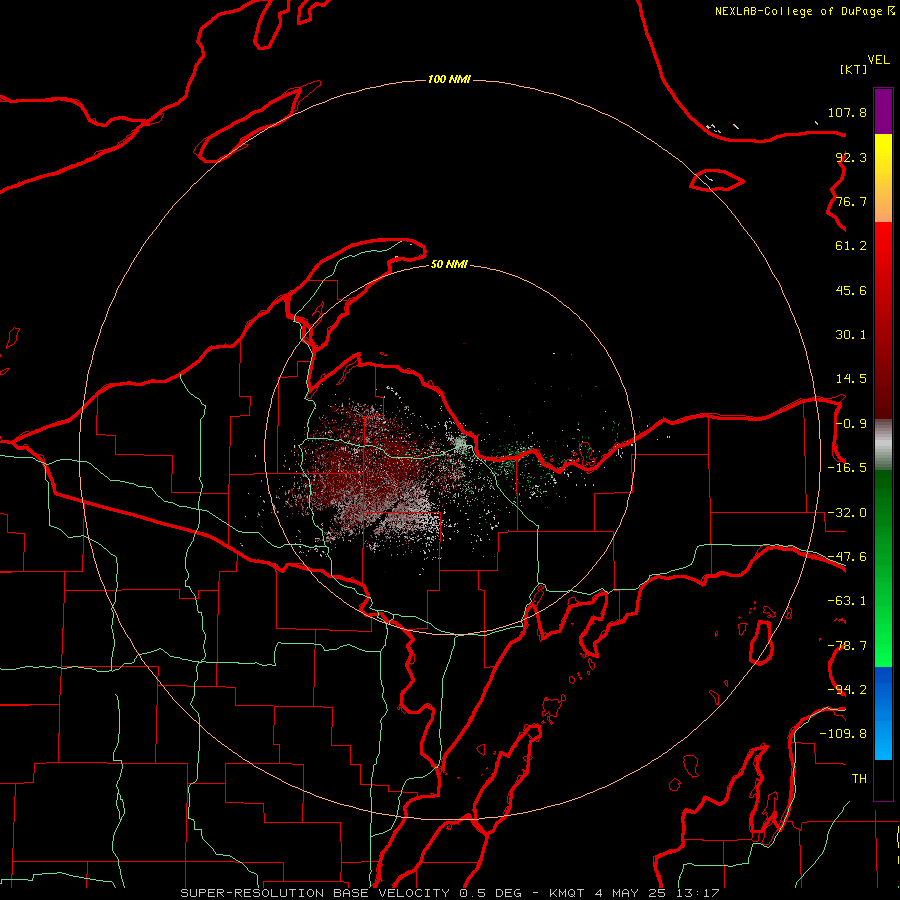Click the -16.5 velocity scale value
The height and width of the screenshot is (900, 900).
847,468
